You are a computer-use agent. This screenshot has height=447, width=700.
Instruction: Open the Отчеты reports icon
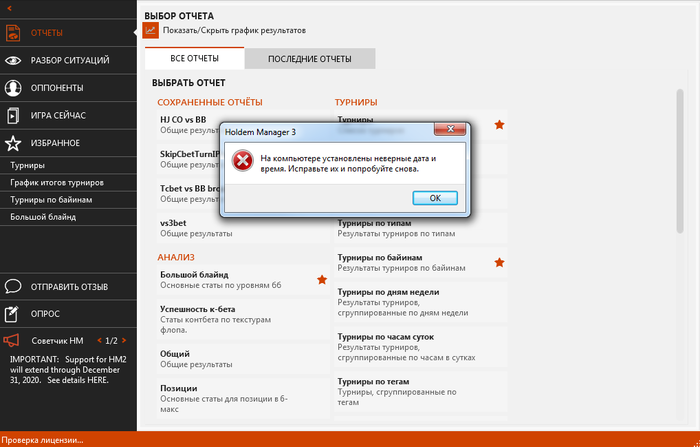tap(12, 33)
